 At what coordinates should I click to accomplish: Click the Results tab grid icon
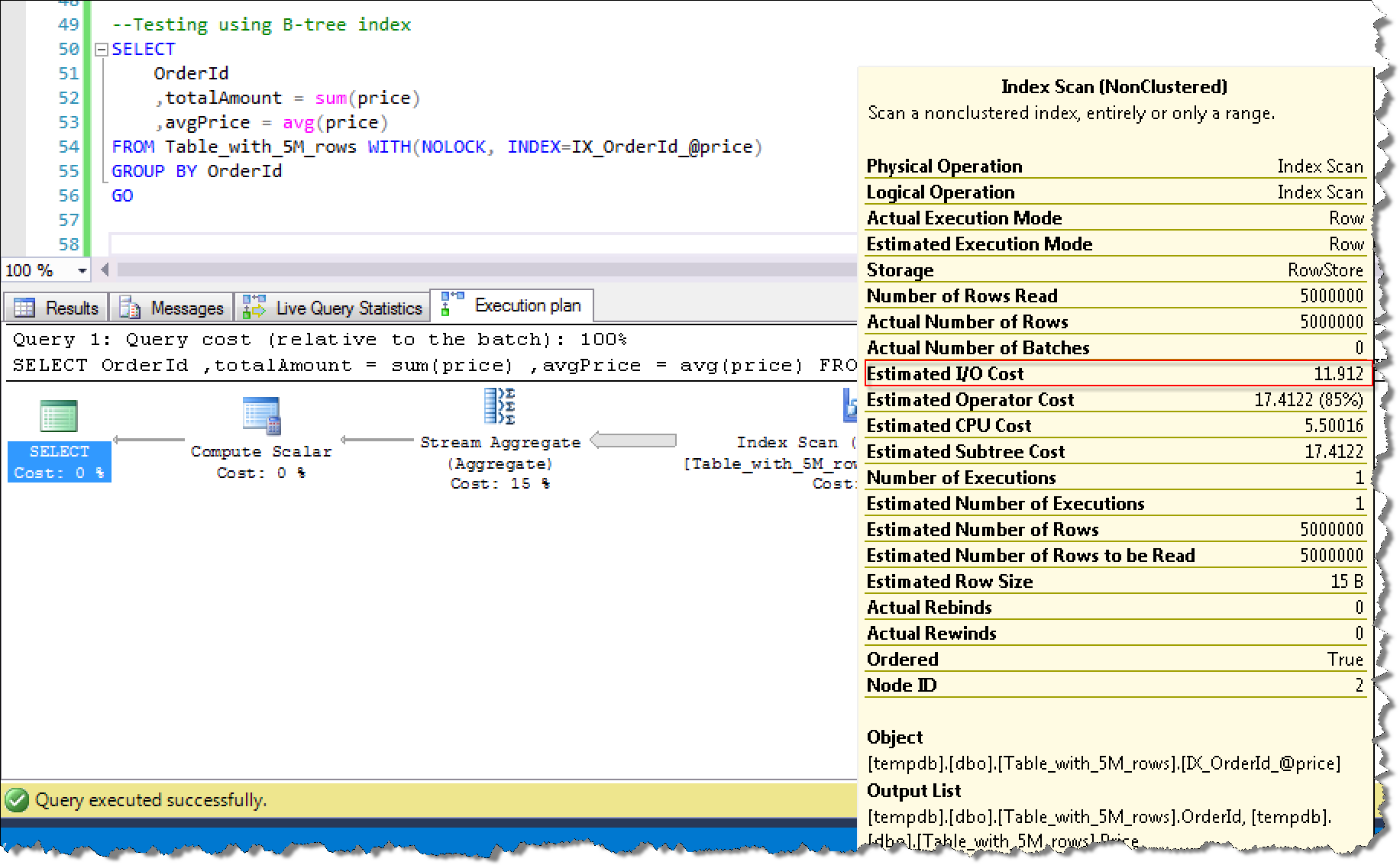click(24, 308)
